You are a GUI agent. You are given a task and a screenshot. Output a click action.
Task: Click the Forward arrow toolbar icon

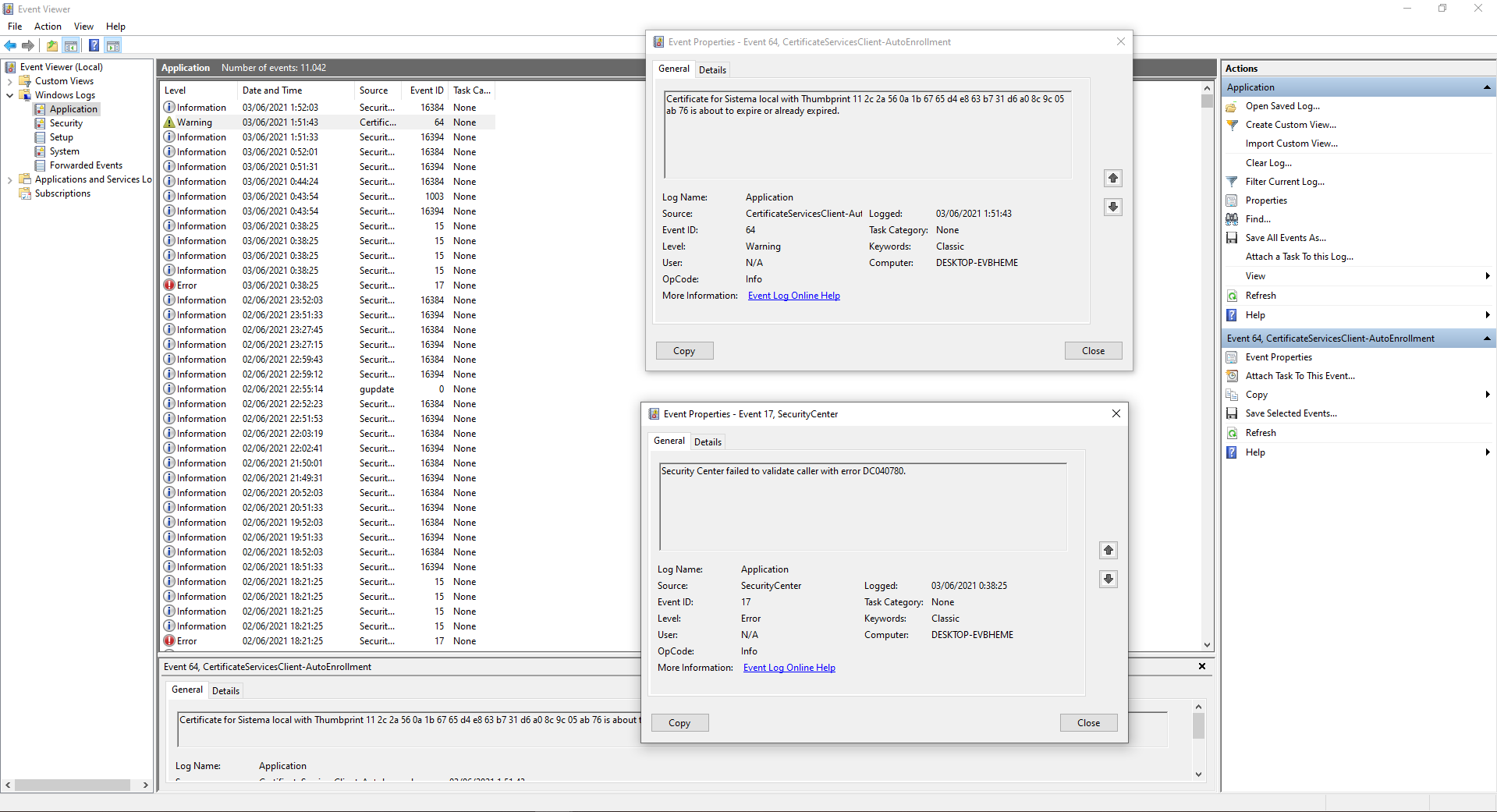coord(28,45)
